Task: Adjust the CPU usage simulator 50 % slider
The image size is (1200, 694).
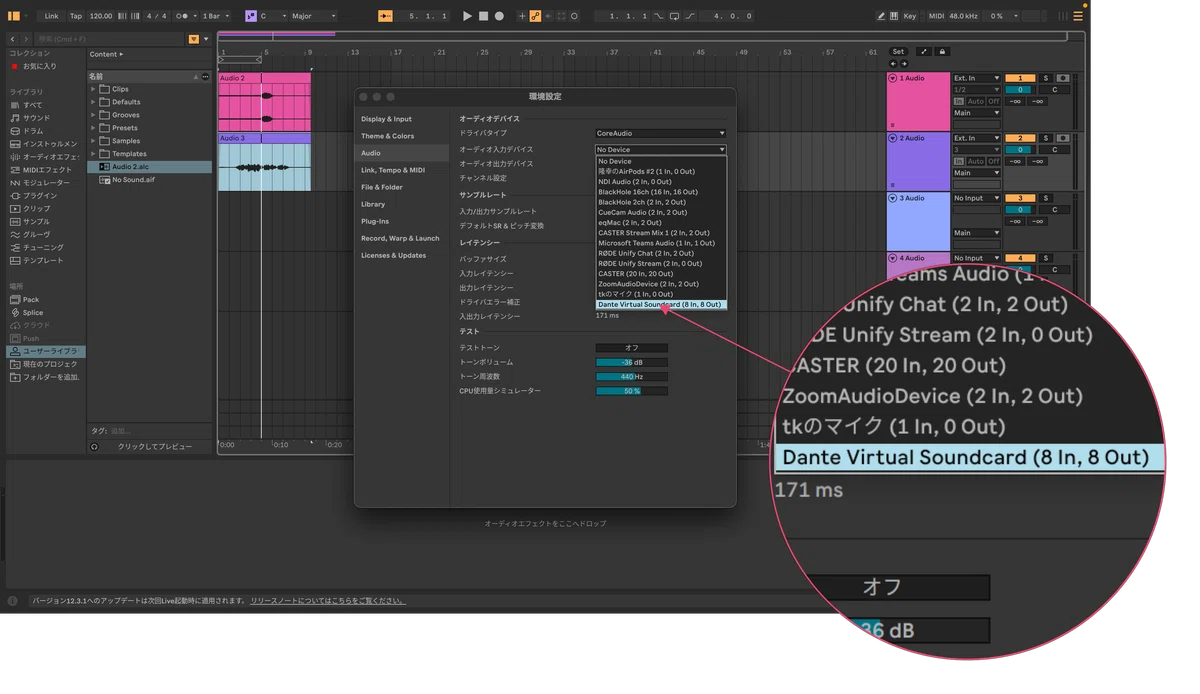Action: pyautogui.click(x=632, y=391)
